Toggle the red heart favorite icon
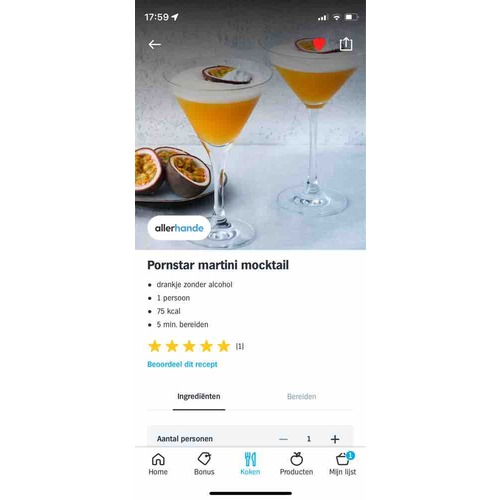Viewport: 500px width, 500px height. click(x=319, y=45)
